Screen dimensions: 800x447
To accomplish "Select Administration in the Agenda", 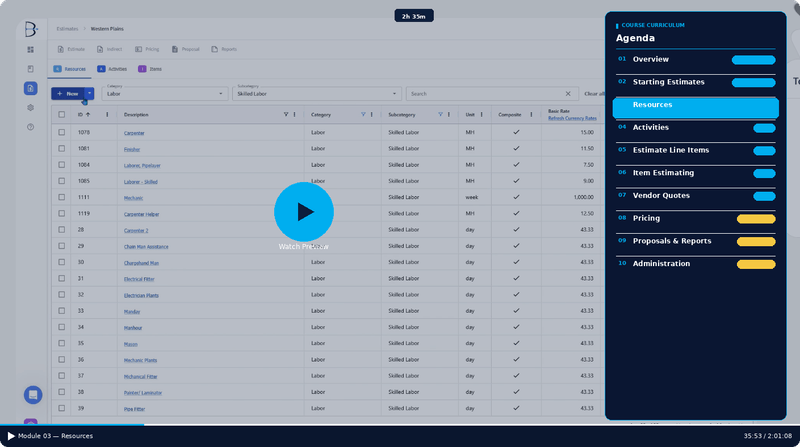I will (695, 264).
